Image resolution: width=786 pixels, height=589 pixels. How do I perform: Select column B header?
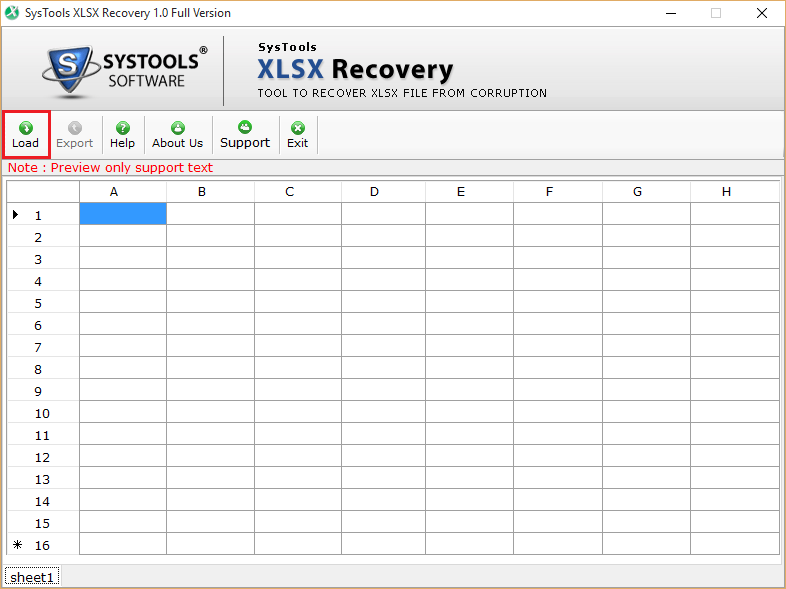coord(211,191)
